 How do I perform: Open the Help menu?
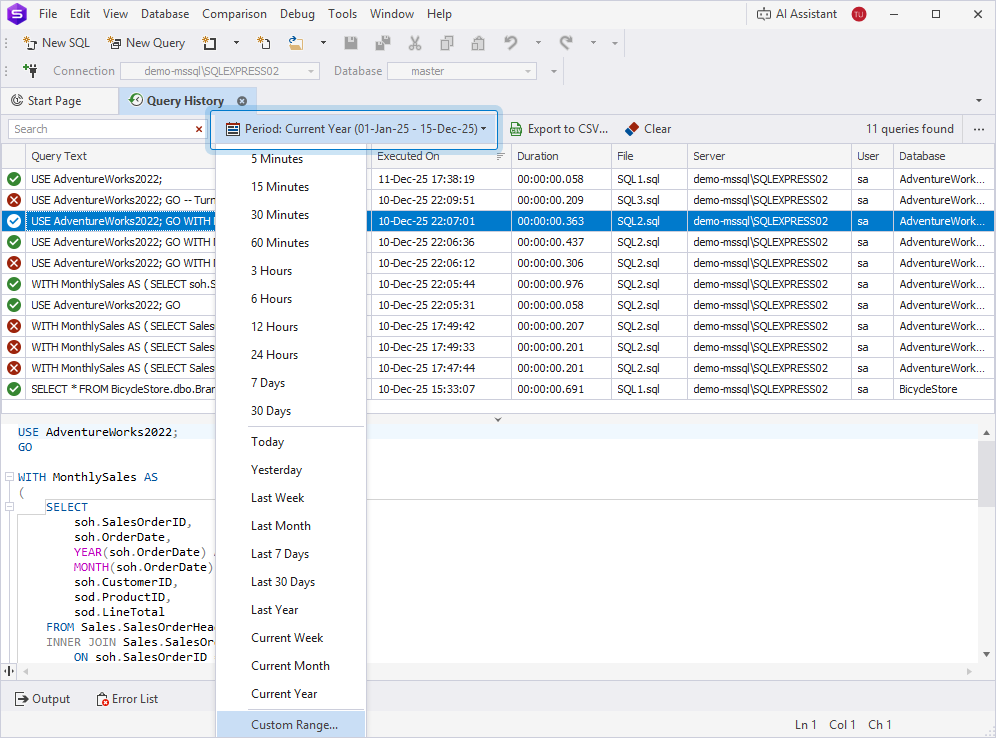(439, 14)
